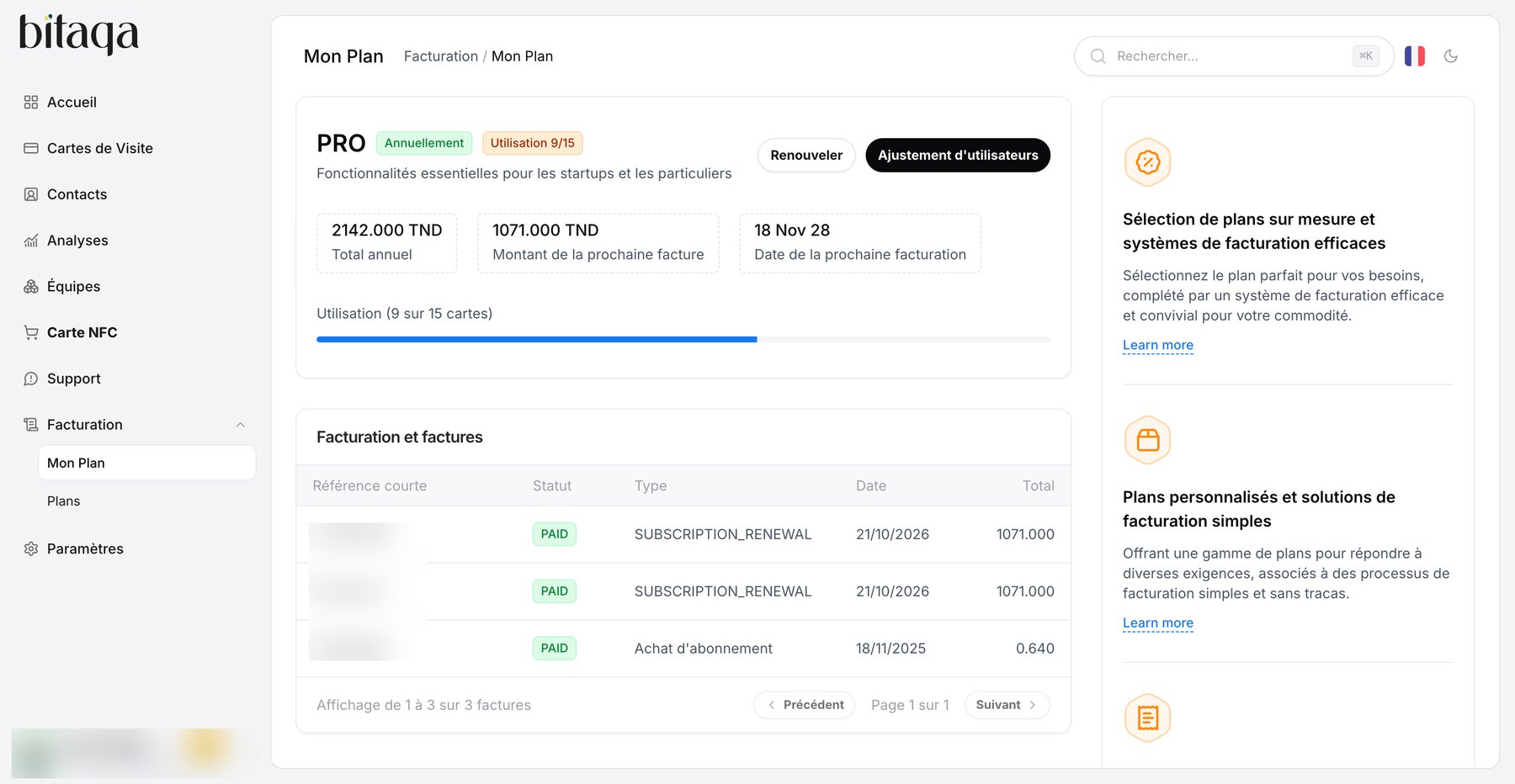
Task: Open Cartes de Visite menu item
Action: [100, 148]
